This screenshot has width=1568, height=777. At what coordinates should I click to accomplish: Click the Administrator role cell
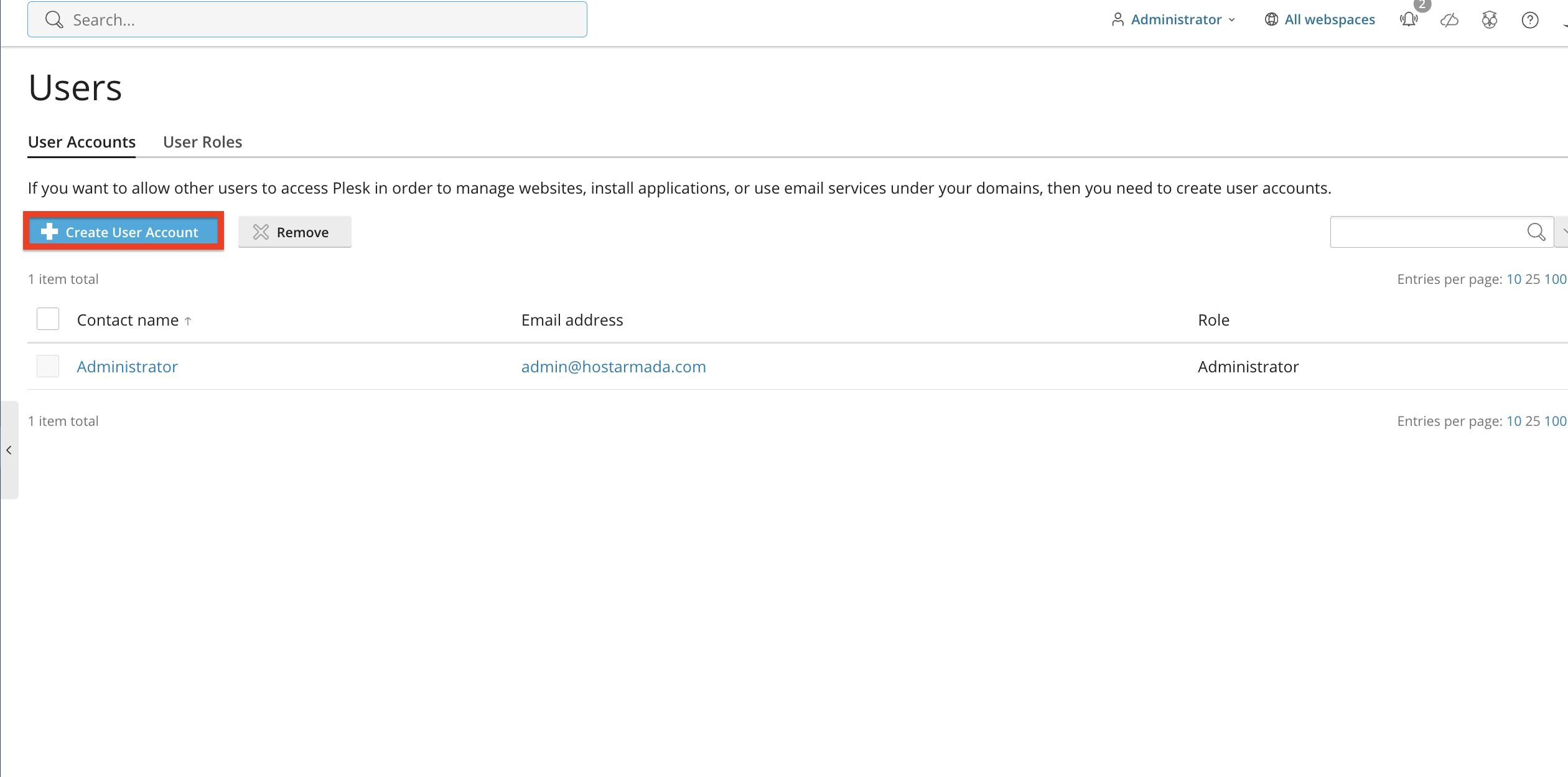1248,367
